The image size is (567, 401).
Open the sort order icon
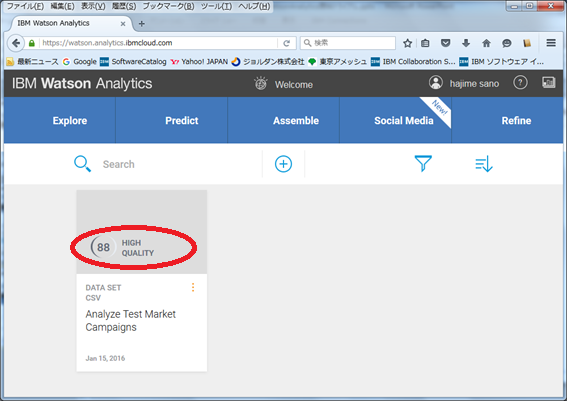pyautogui.click(x=484, y=164)
